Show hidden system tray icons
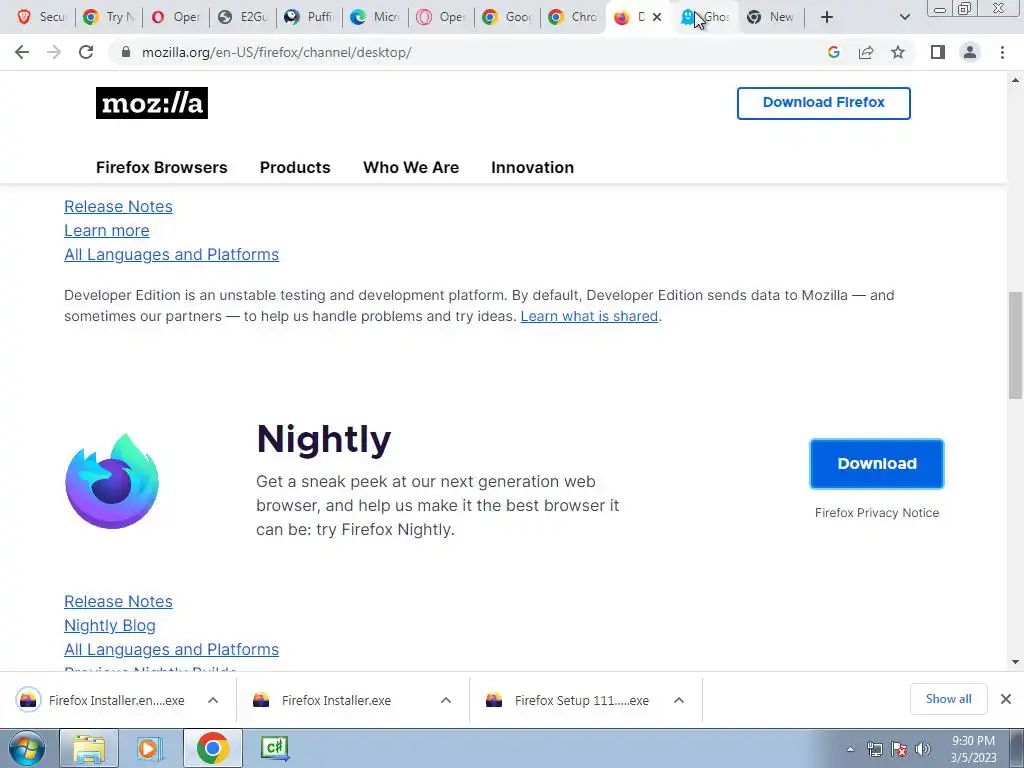 pos(850,749)
